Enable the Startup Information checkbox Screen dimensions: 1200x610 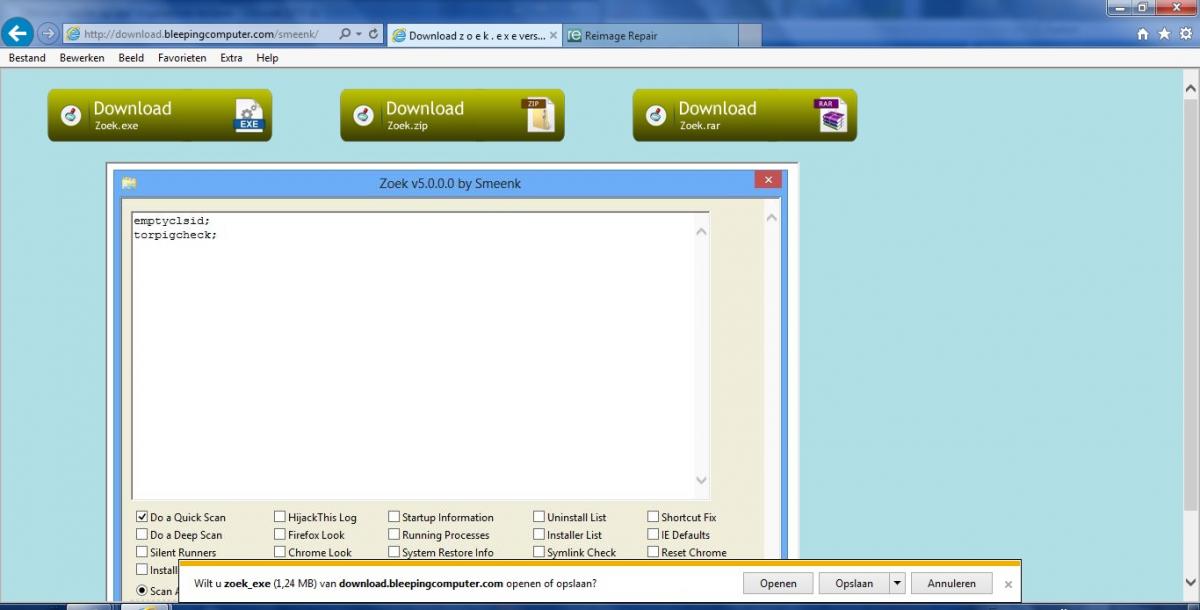pos(394,517)
